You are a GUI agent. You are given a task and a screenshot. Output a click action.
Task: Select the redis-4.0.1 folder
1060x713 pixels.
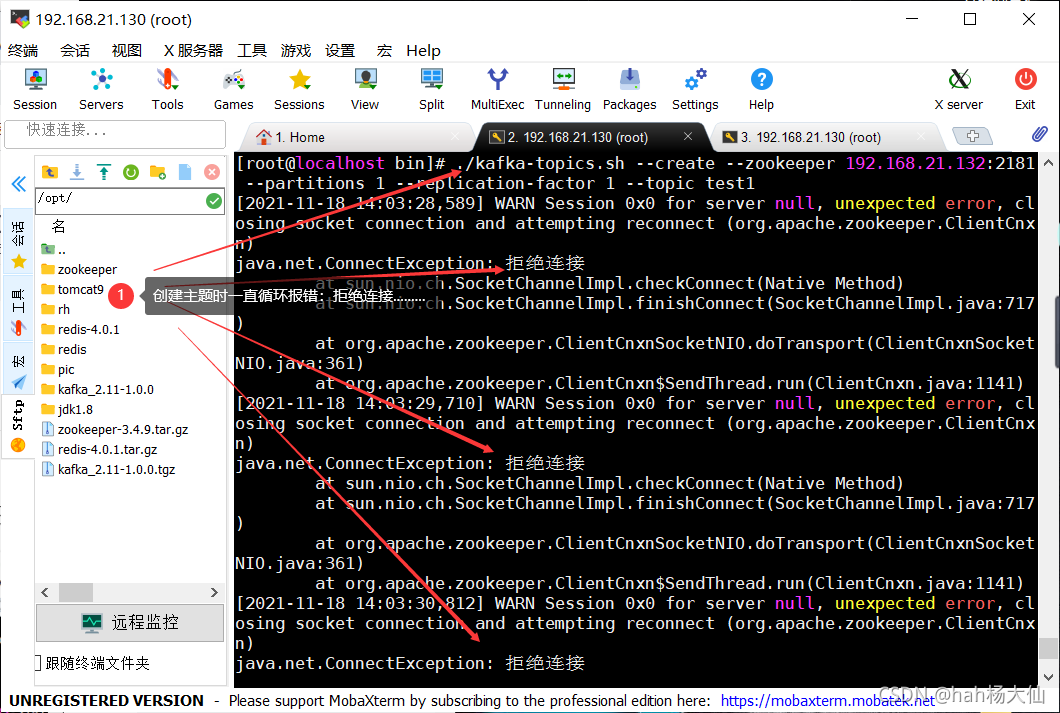pyautogui.click(x=80, y=329)
